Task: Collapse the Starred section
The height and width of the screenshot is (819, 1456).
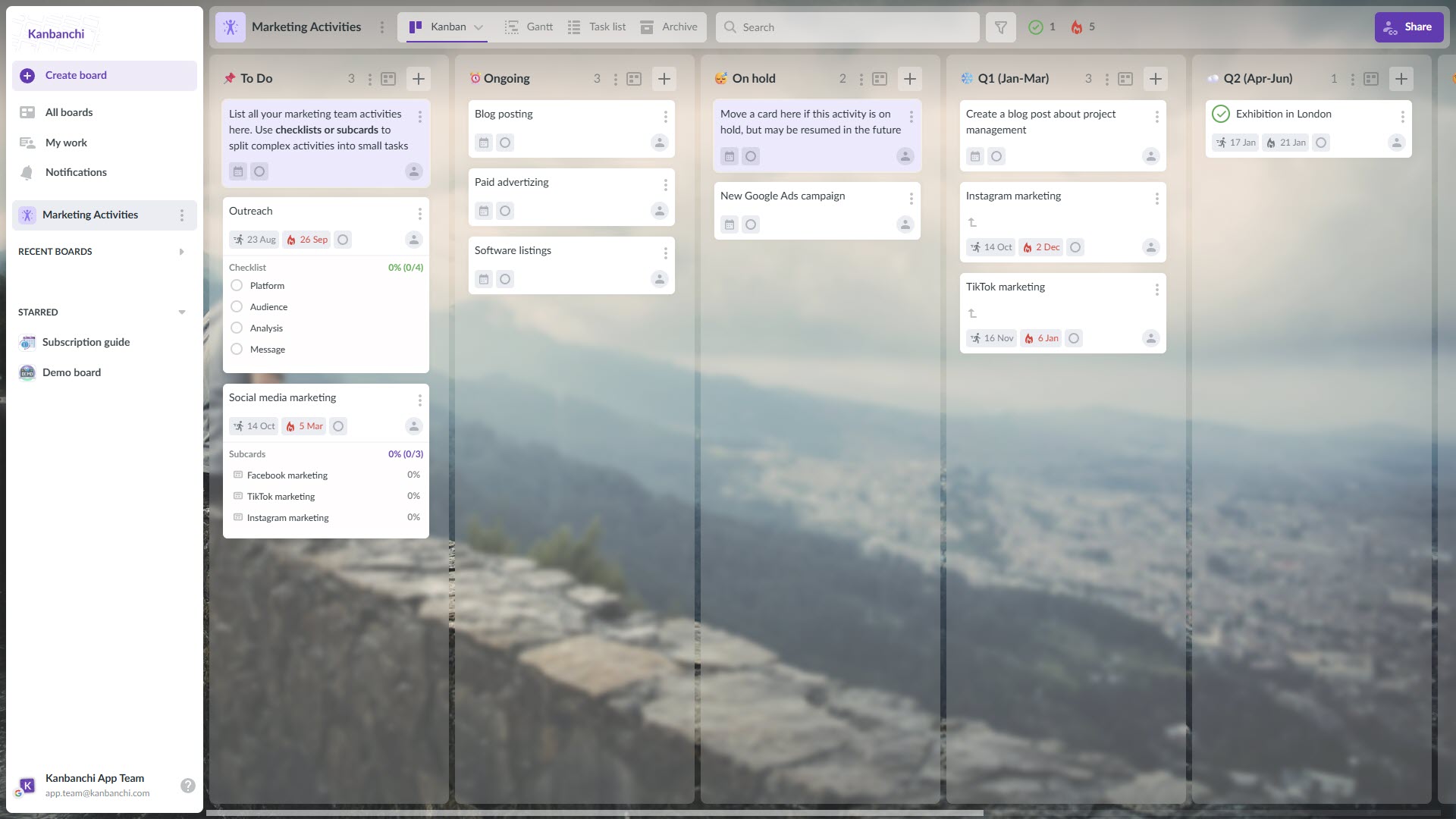Action: coord(181,312)
